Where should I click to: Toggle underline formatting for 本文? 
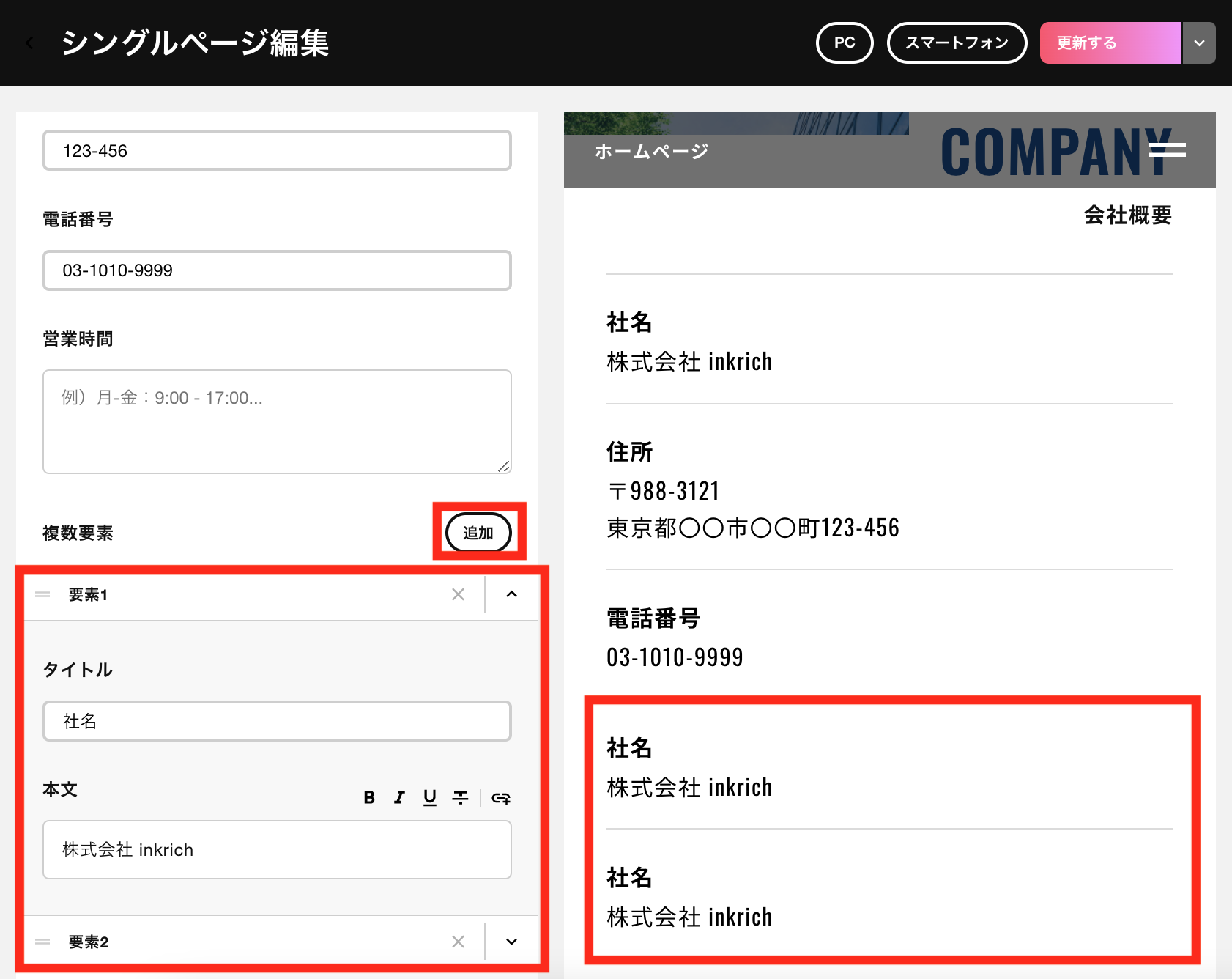click(x=430, y=797)
